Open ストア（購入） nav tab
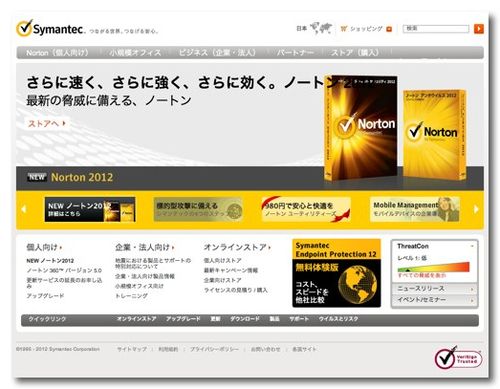Viewport: 500px width, 389px height. tap(355, 53)
